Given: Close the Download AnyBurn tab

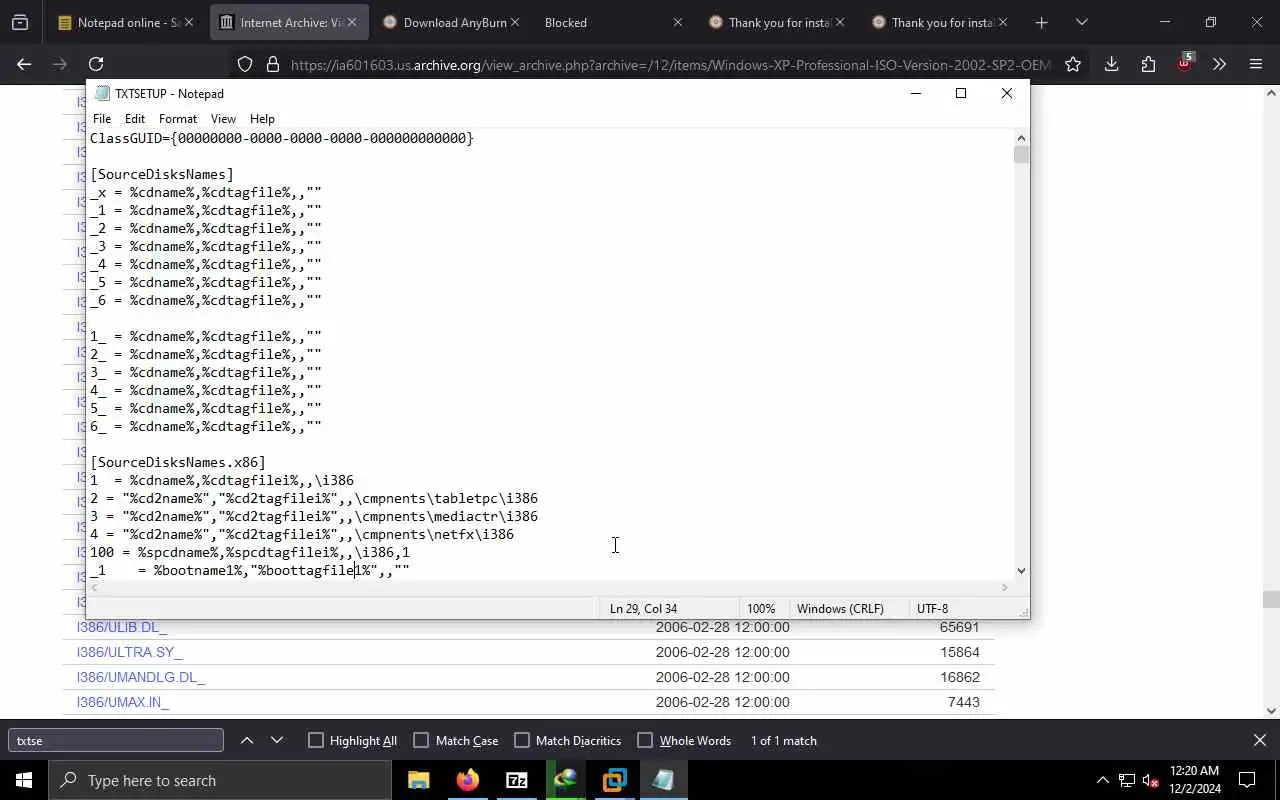Looking at the screenshot, I should click(515, 22).
